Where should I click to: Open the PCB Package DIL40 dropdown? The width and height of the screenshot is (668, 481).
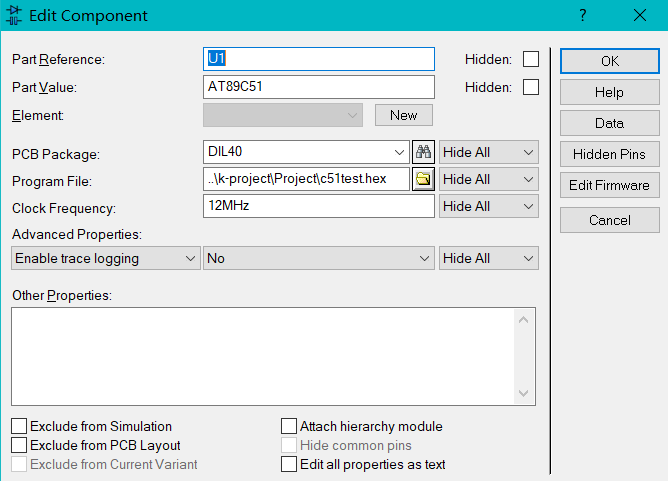[306, 152]
